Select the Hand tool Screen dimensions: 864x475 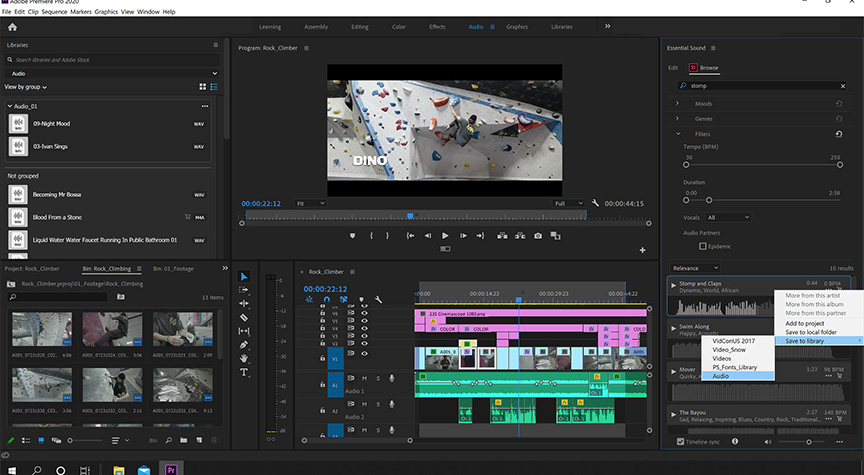click(244, 358)
